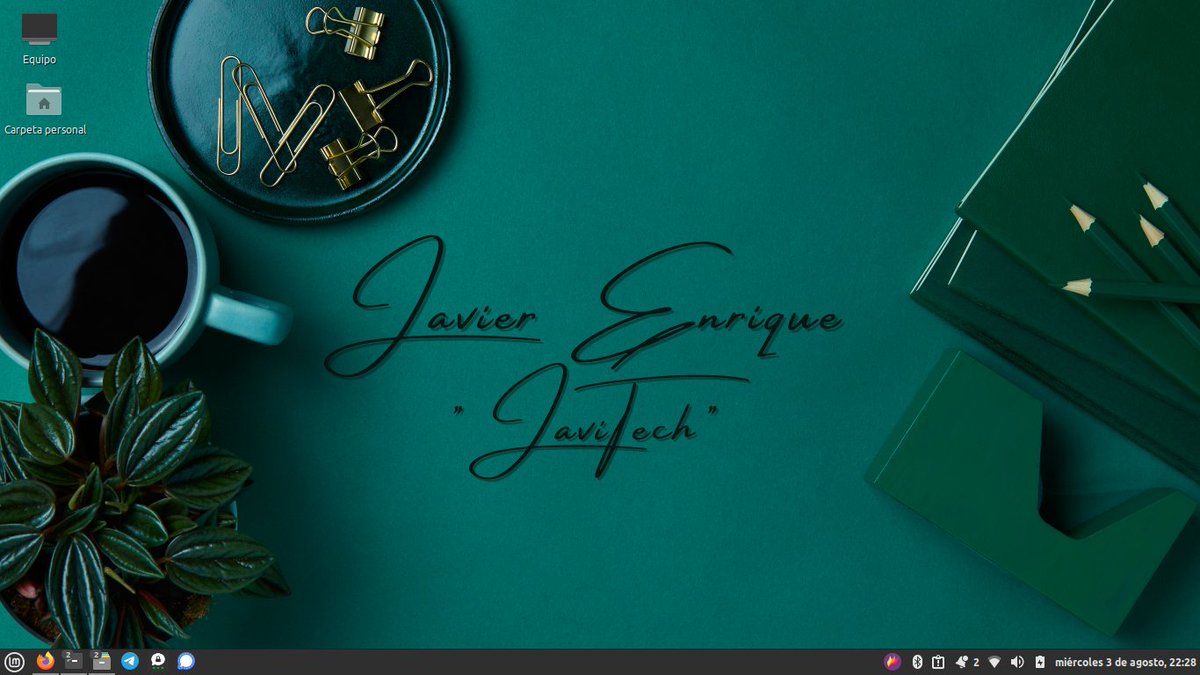The width and height of the screenshot is (1200, 675).
Task: Select an empty area of the desktop
Action: point(600,580)
